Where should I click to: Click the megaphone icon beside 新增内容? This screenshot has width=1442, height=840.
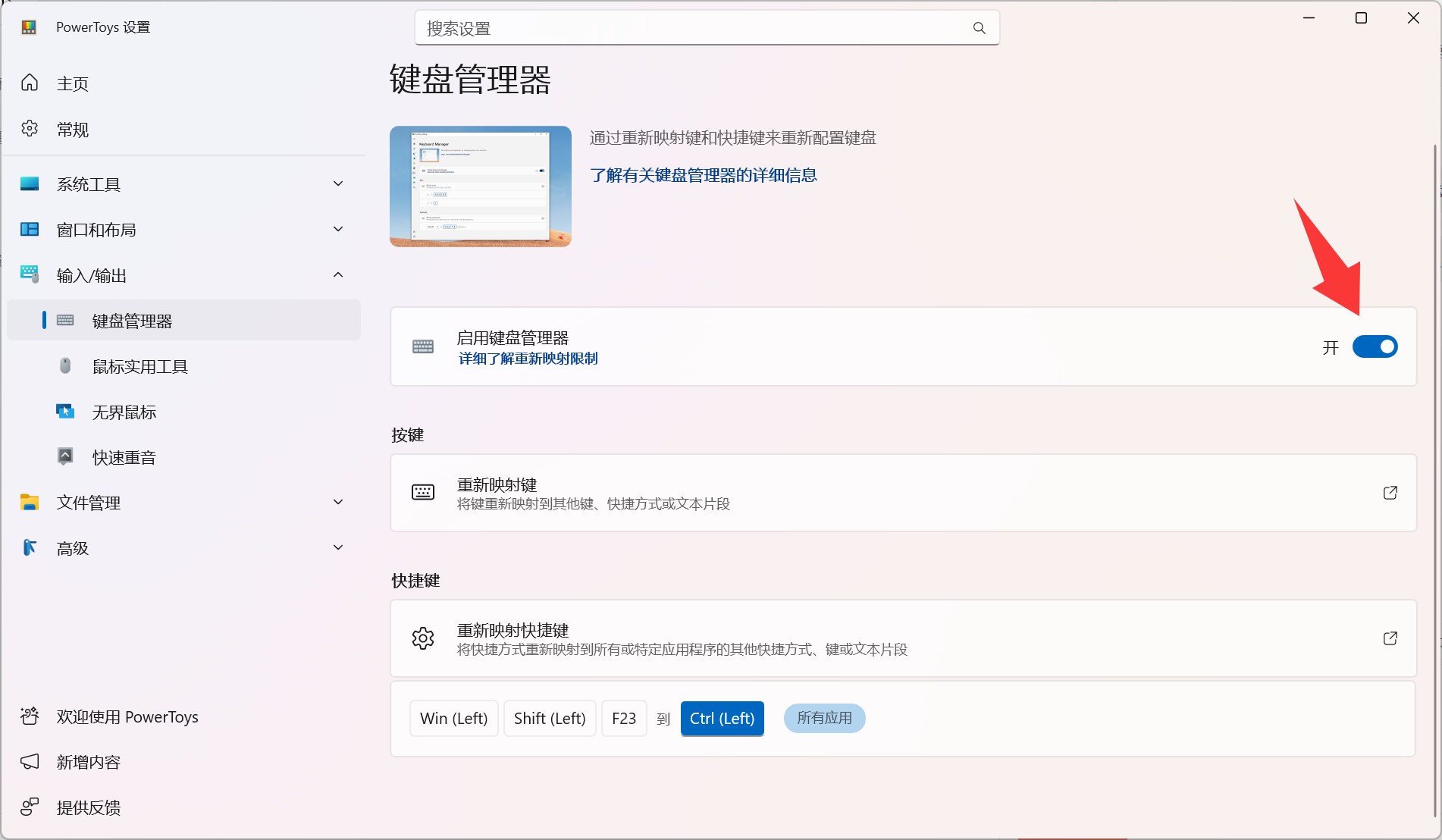[30, 762]
